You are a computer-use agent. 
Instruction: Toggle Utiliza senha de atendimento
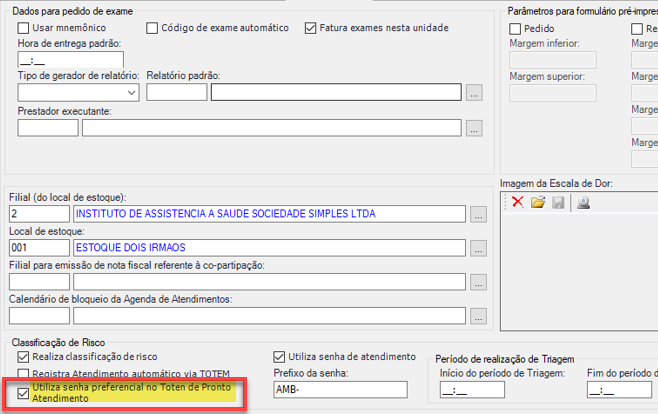(279, 357)
